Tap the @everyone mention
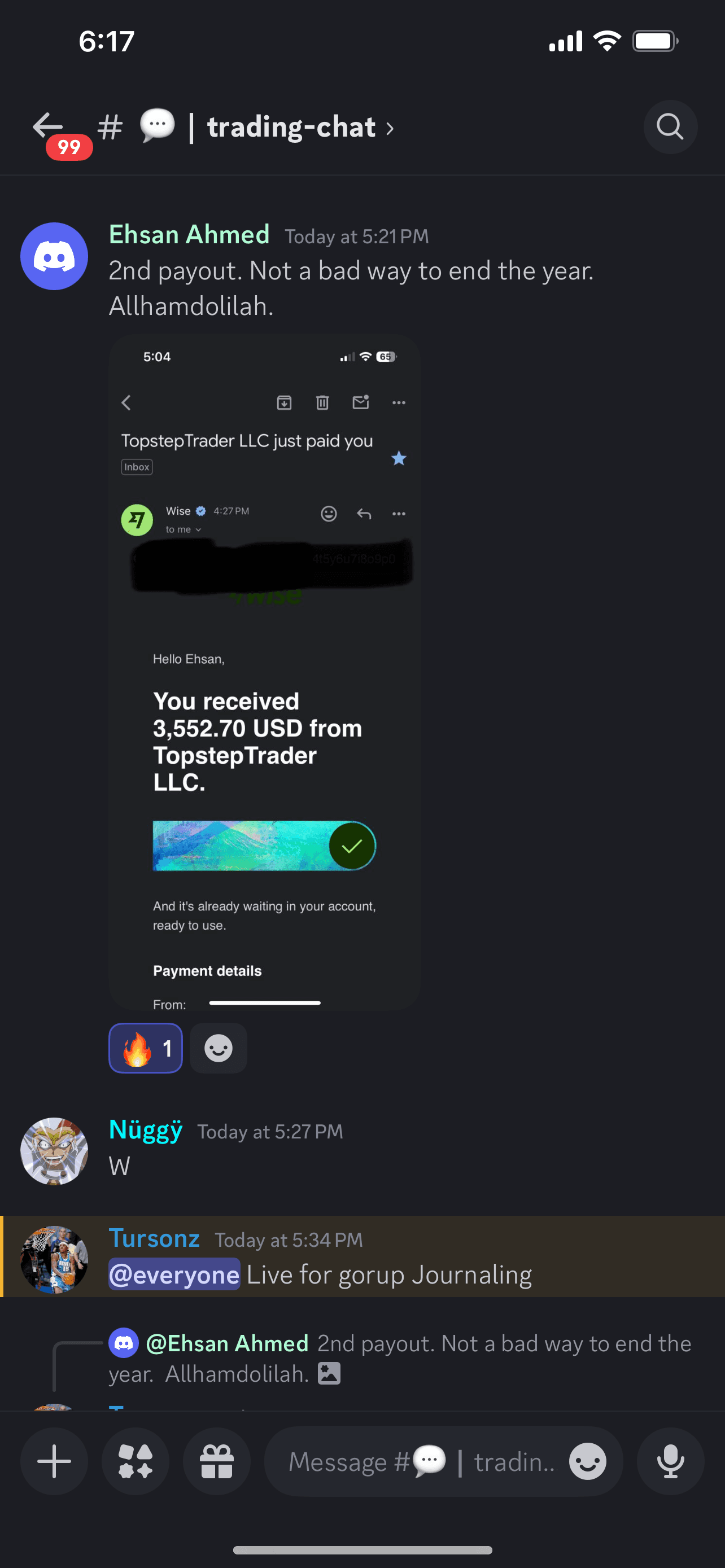Screen dimensions: 725x1568 click(174, 1274)
